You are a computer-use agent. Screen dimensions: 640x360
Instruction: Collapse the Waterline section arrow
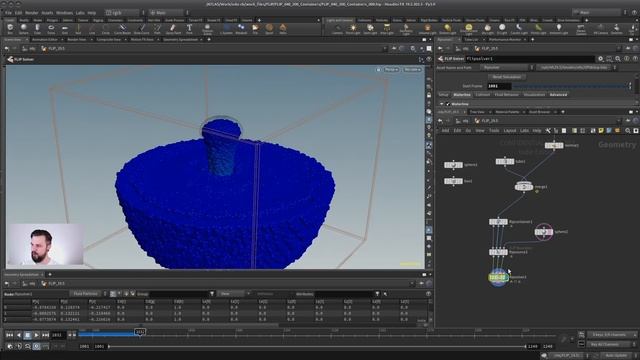tap(441, 104)
